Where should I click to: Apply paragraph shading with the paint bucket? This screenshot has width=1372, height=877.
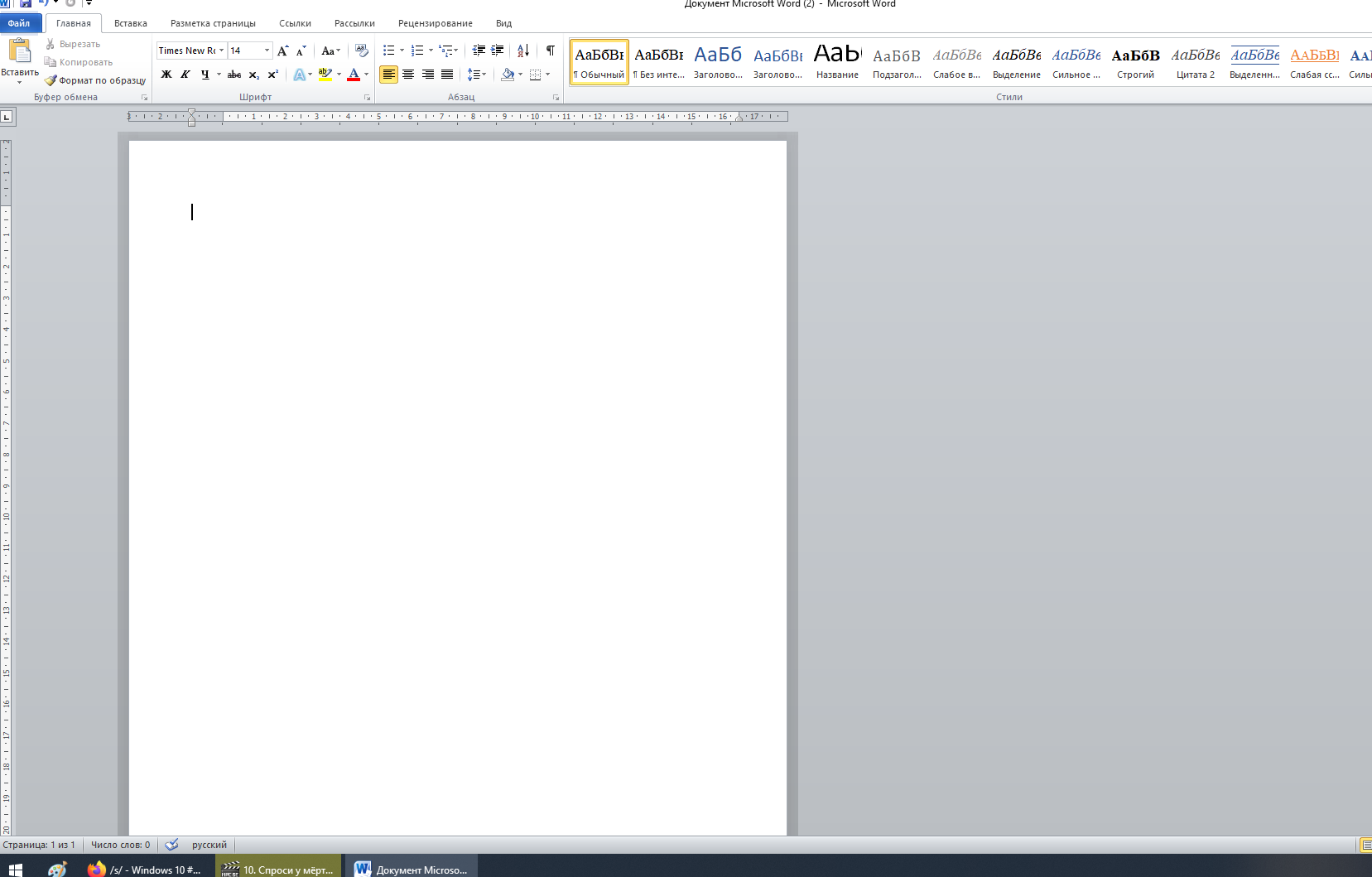(x=508, y=75)
